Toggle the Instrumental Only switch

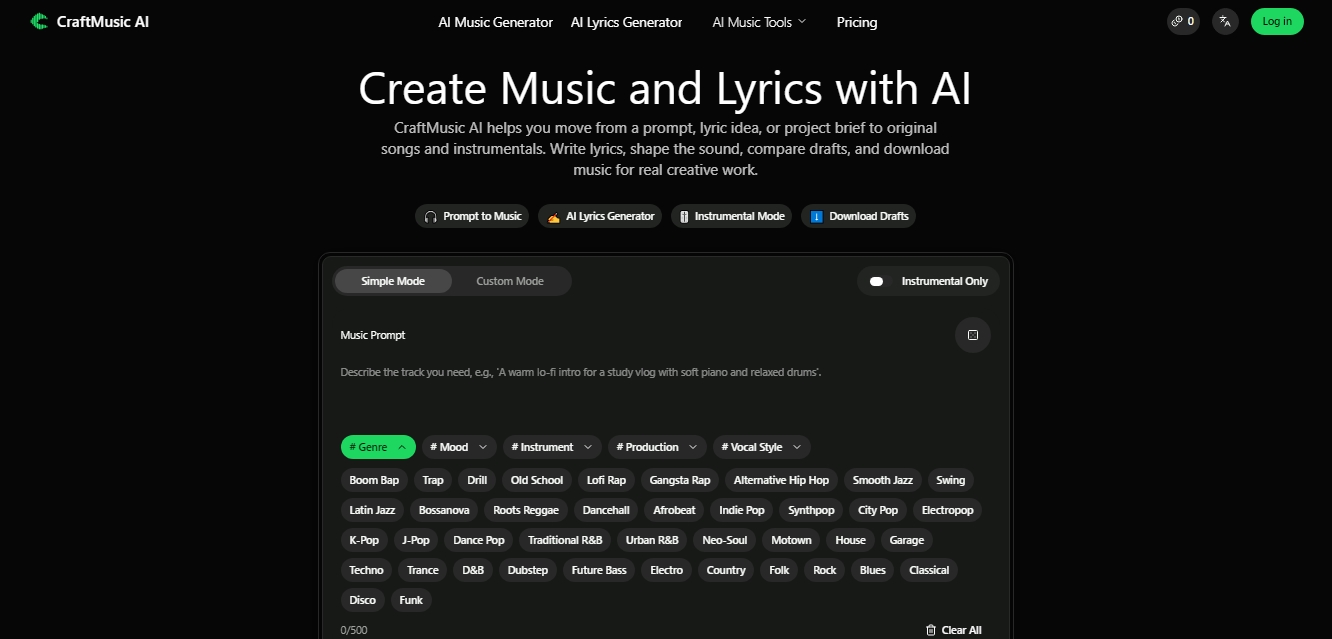(x=877, y=281)
